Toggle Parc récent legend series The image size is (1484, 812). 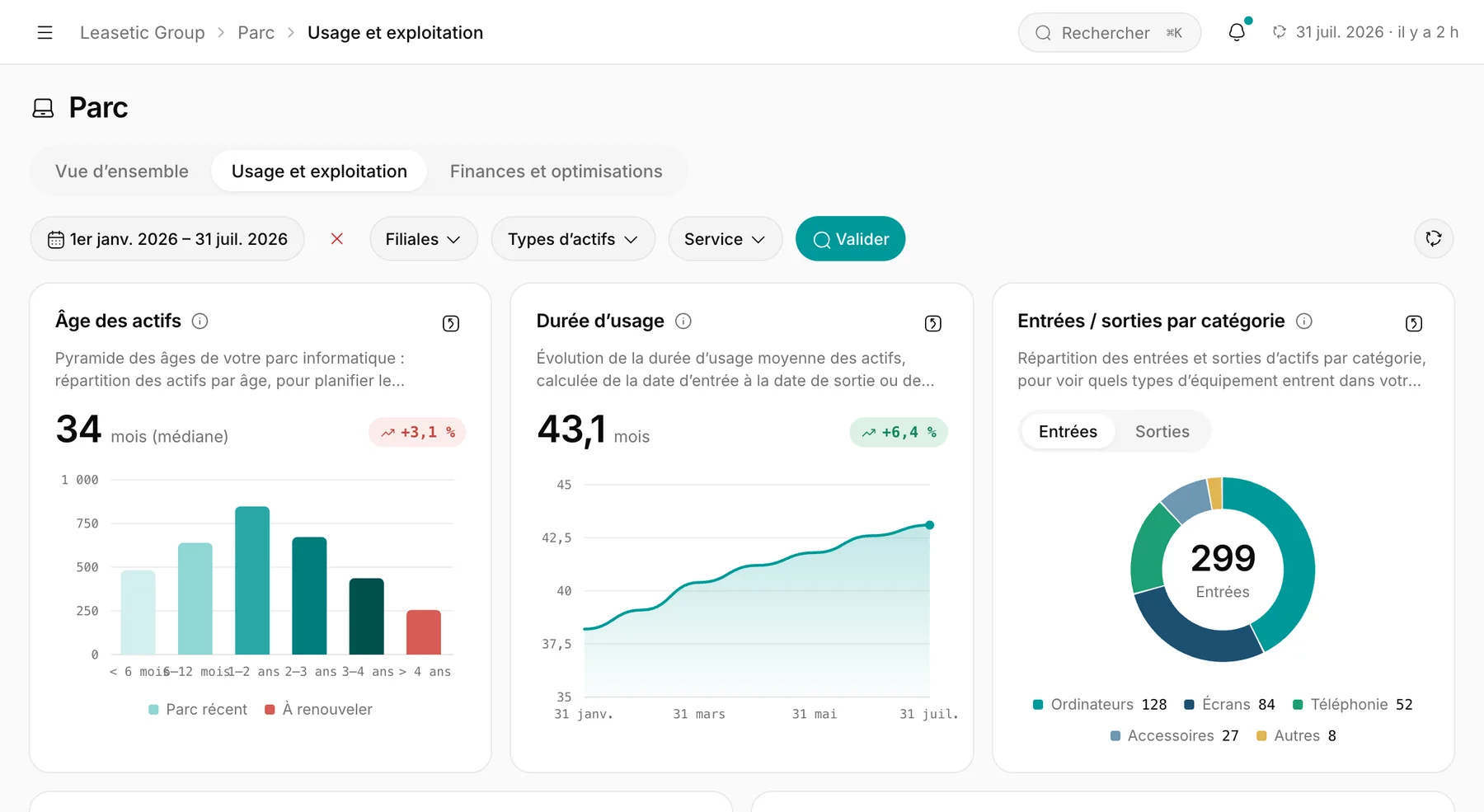(x=198, y=709)
